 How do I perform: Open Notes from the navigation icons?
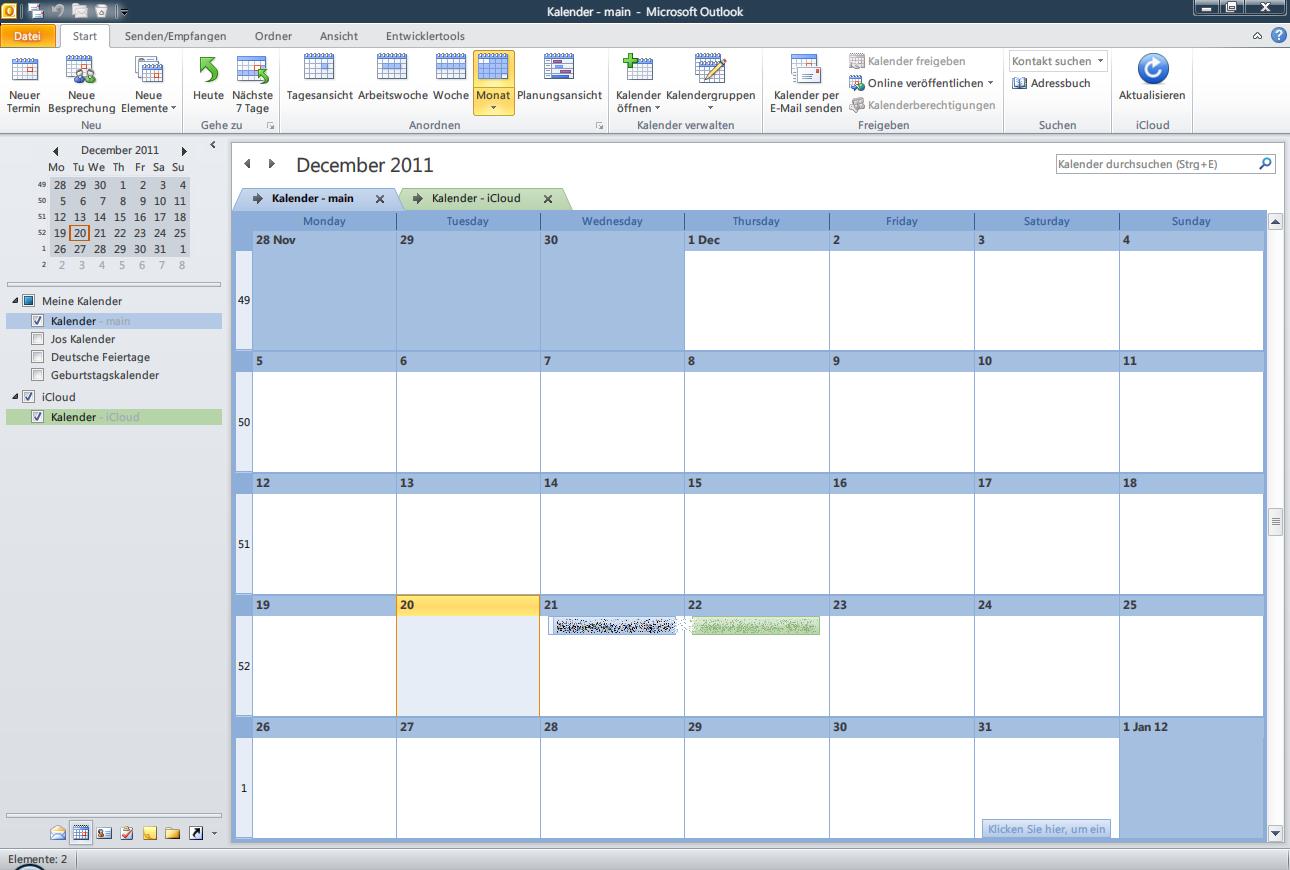(149, 832)
